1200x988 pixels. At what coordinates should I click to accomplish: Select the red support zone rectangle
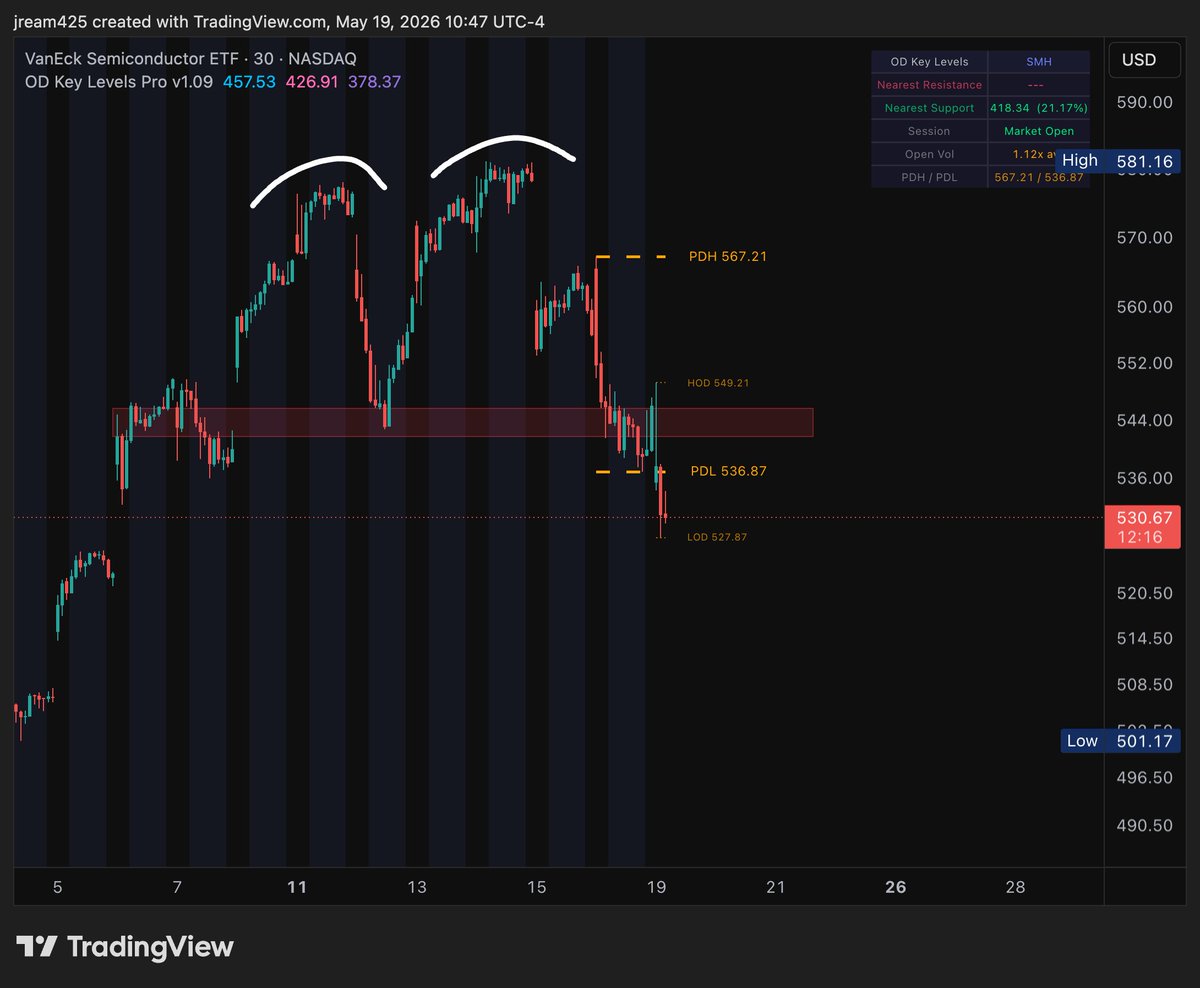click(x=462, y=422)
